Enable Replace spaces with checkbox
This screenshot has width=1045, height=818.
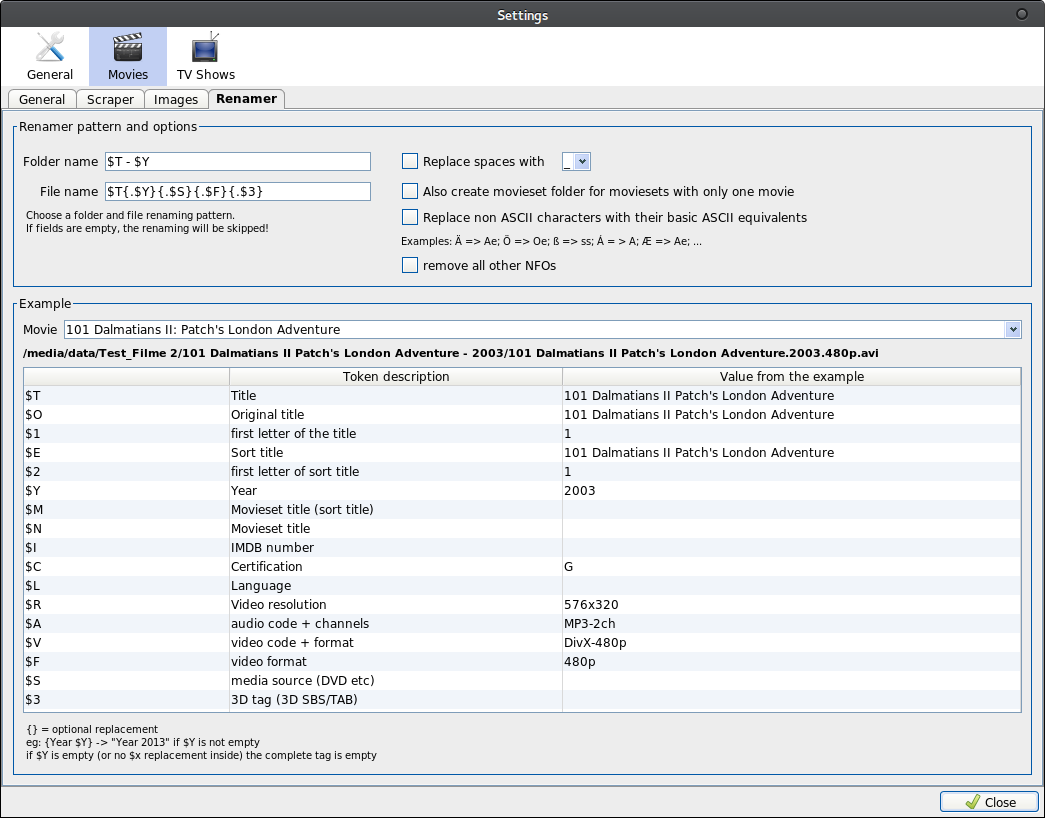point(410,161)
